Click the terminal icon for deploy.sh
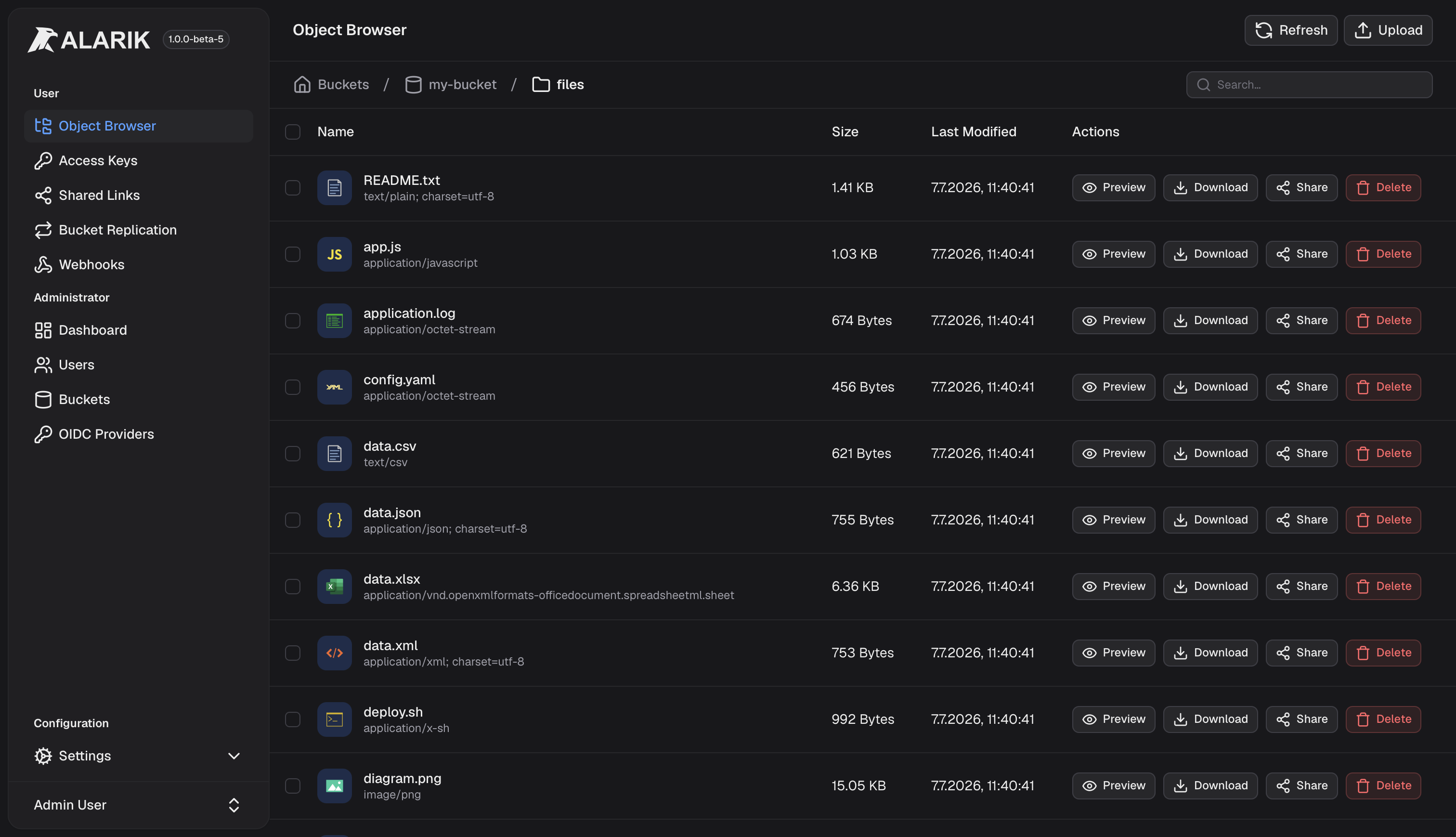This screenshot has height=837, width=1456. click(335, 719)
